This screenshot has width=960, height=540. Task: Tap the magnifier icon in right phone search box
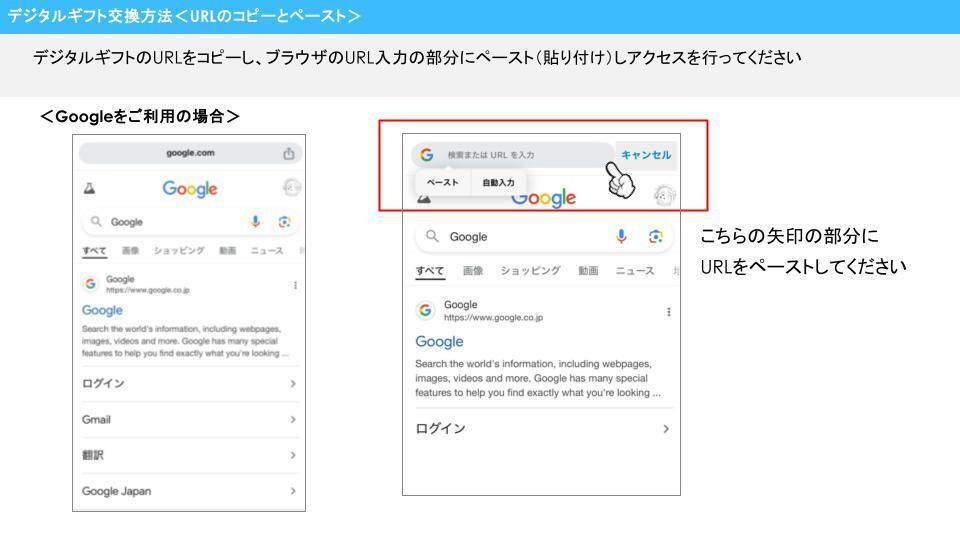point(432,236)
